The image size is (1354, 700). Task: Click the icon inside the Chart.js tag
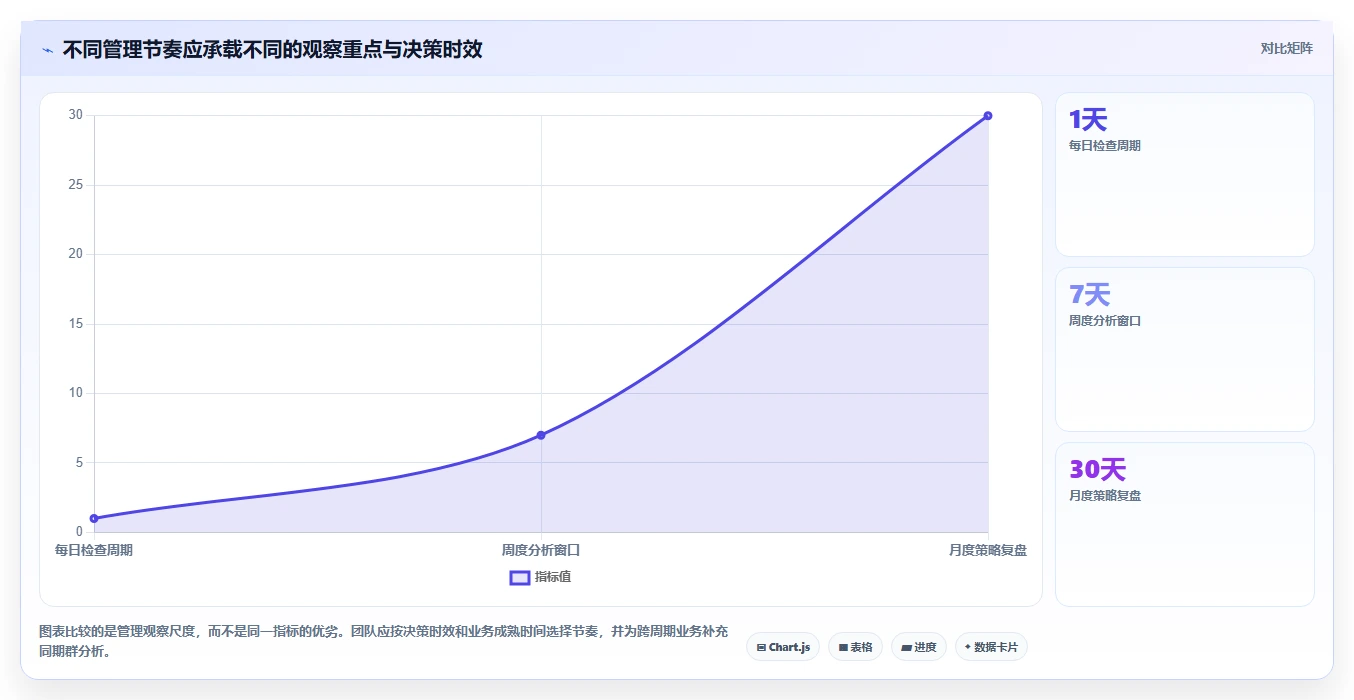pyautogui.click(x=761, y=648)
